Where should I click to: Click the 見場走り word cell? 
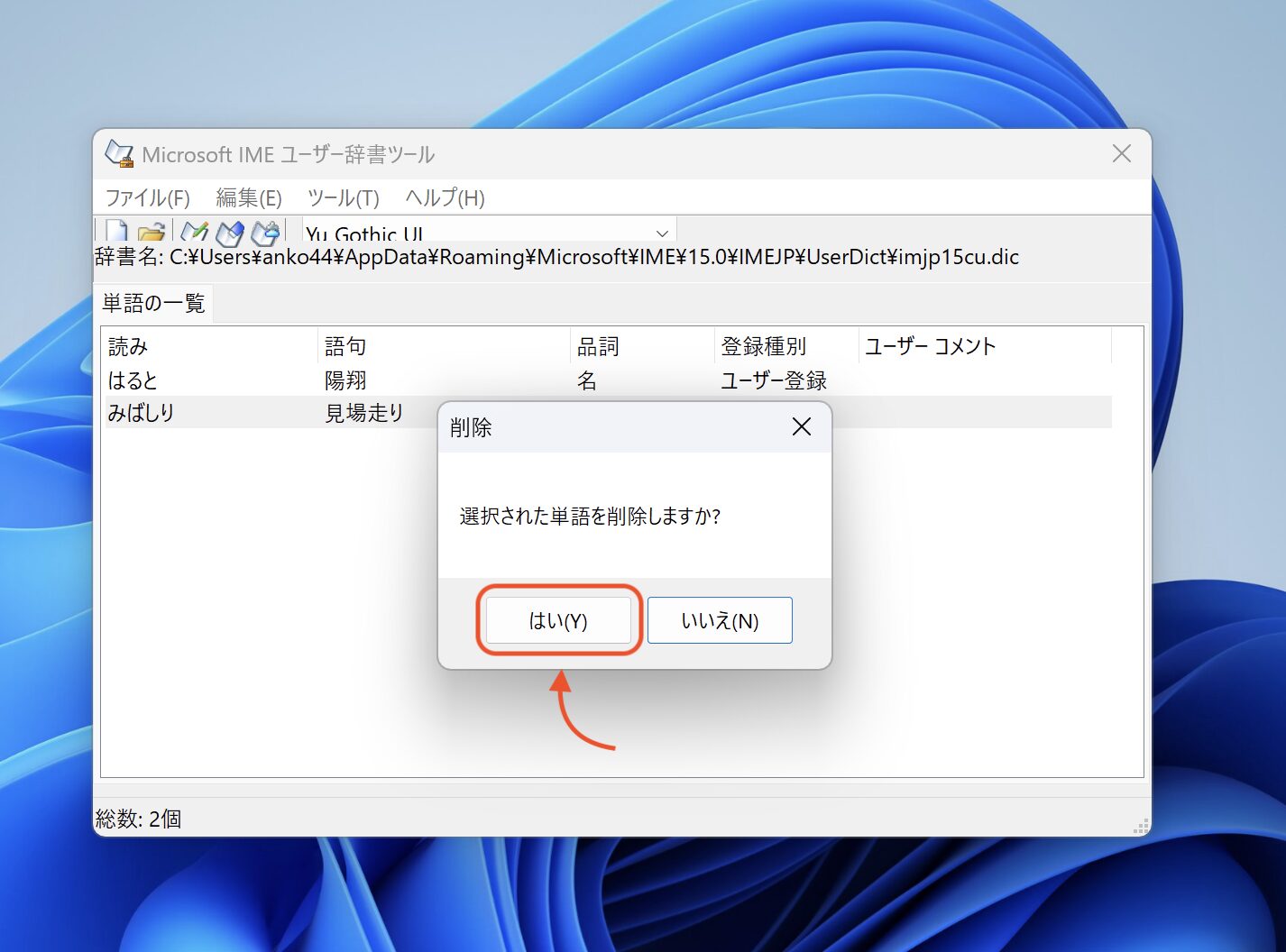click(364, 413)
